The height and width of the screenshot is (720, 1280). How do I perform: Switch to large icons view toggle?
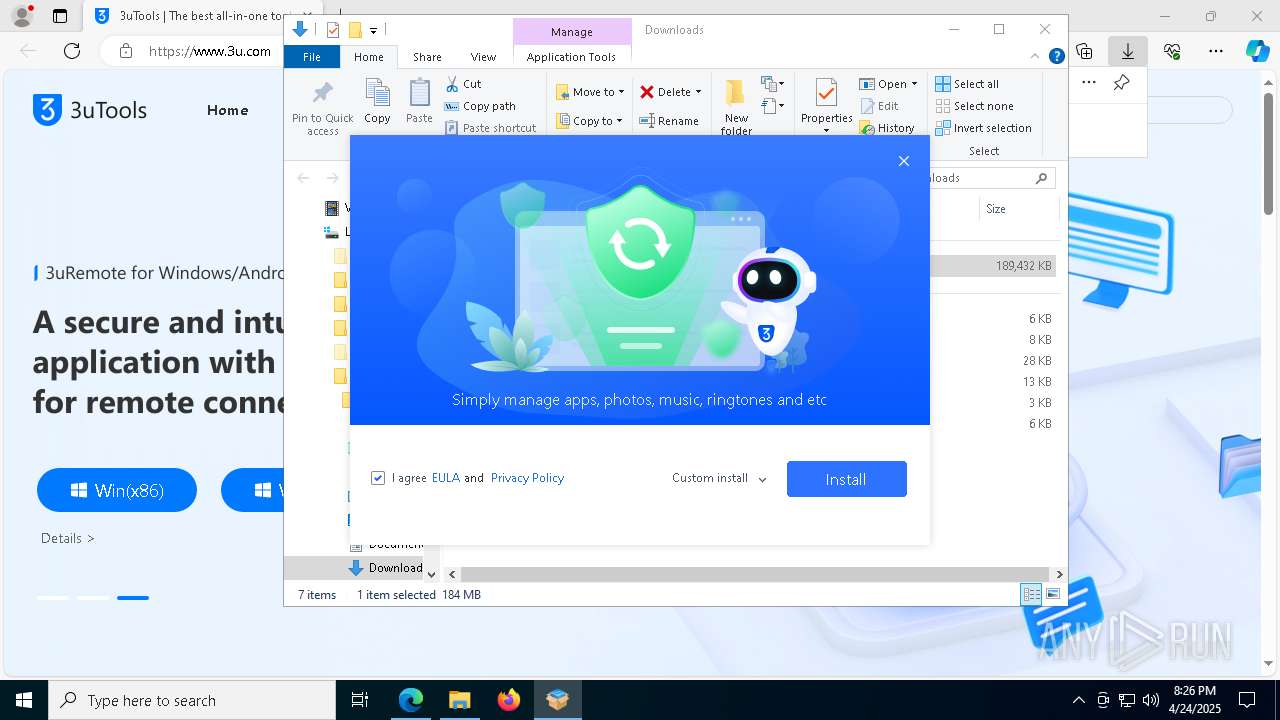[x=1053, y=595]
